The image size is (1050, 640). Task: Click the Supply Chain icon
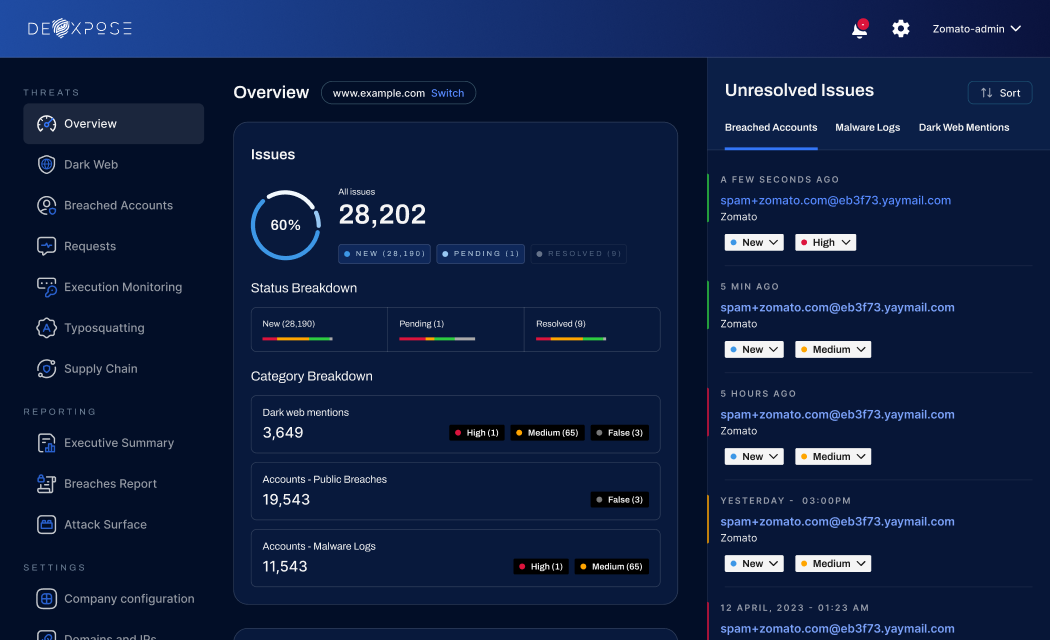(46, 369)
